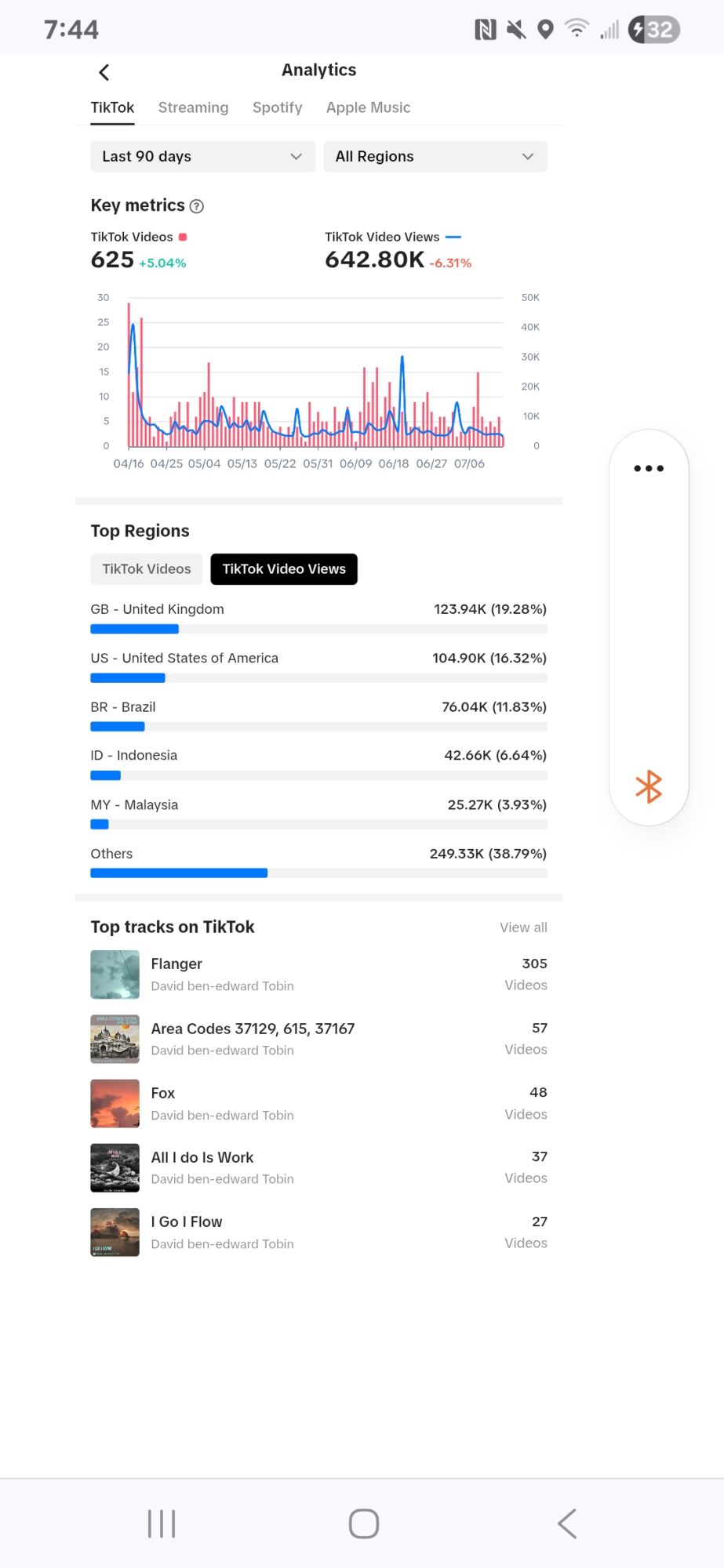The image size is (724, 1568).
Task: Tap the three-dots floating menu icon
Action: coord(649,468)
